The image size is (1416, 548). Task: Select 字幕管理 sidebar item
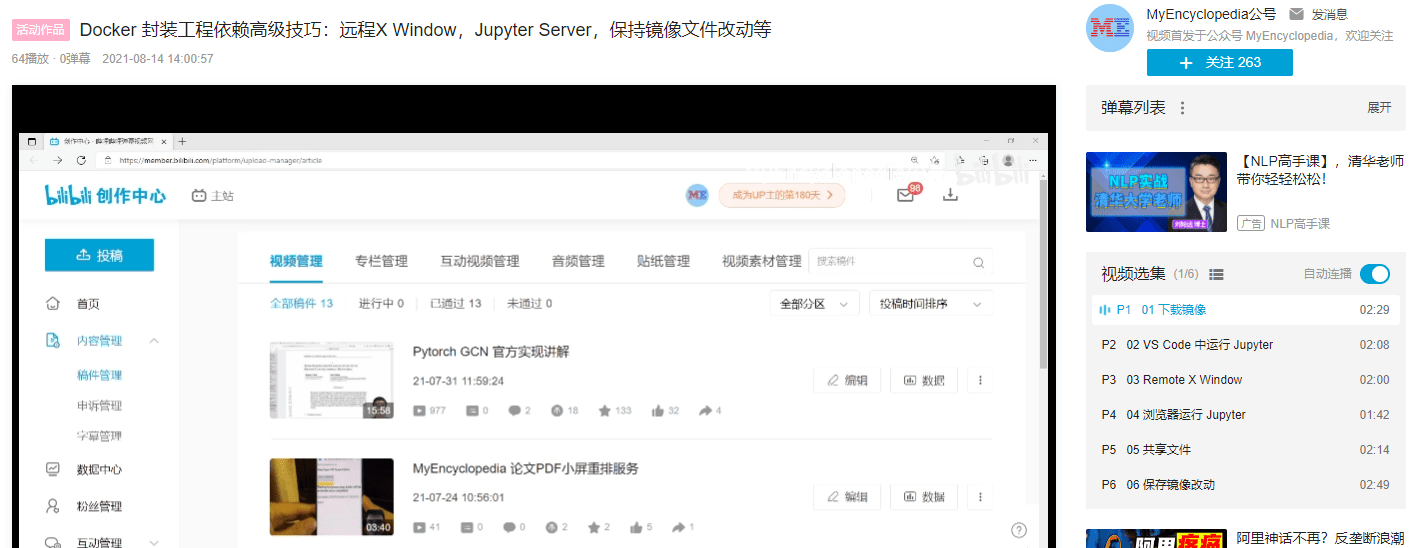(x=99, y=436)
